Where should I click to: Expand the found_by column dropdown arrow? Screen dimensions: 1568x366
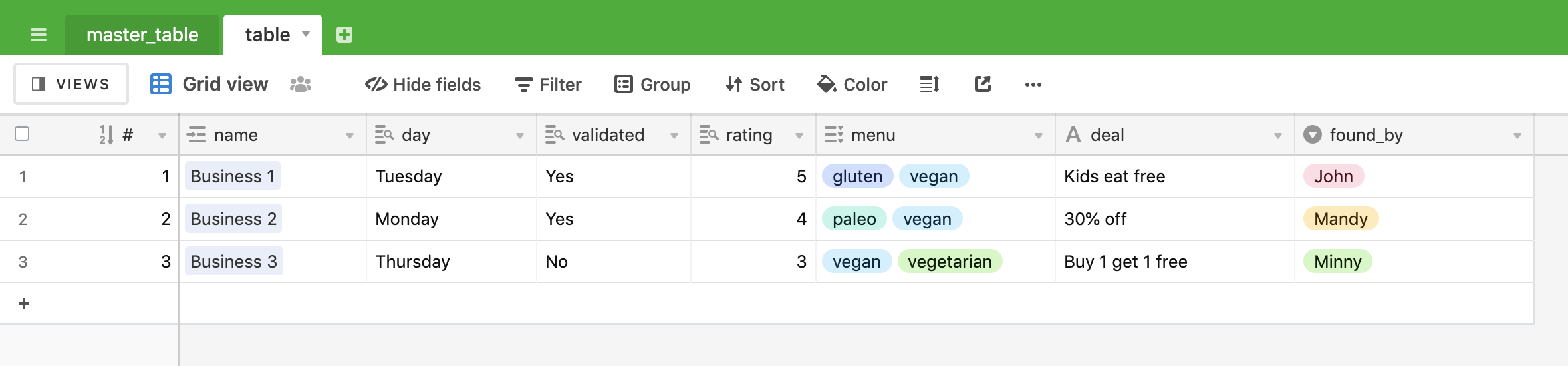[1517, 136]
